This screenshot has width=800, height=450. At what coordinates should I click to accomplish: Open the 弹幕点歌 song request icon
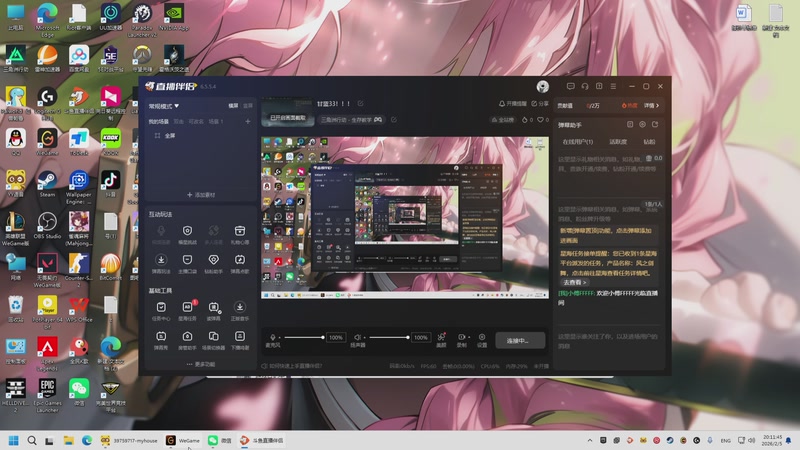tap(239, 264)
